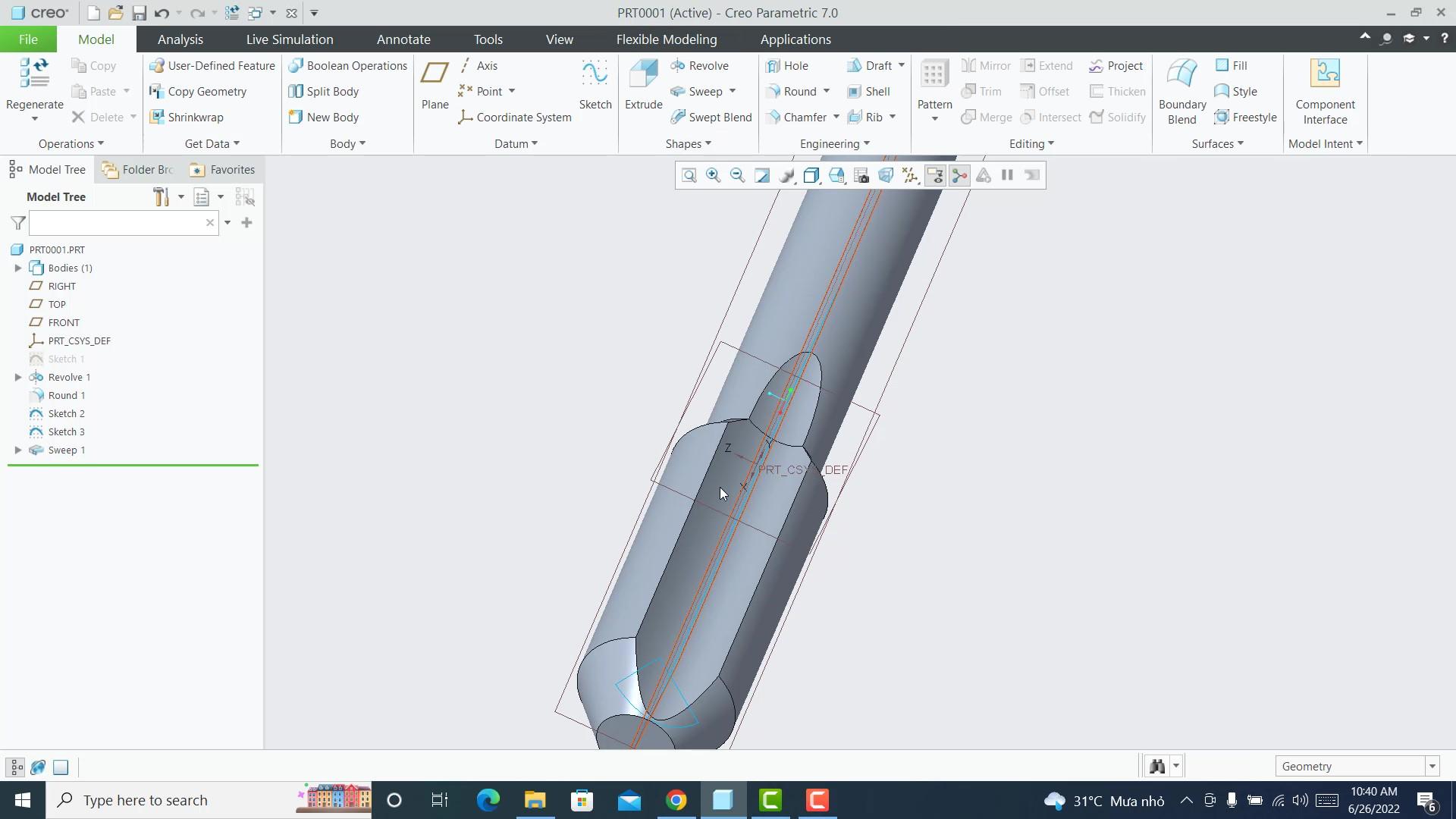1456x819 pixels.
Task: Open the Round dropdown arrow
Action: click(x=826, y=91)
